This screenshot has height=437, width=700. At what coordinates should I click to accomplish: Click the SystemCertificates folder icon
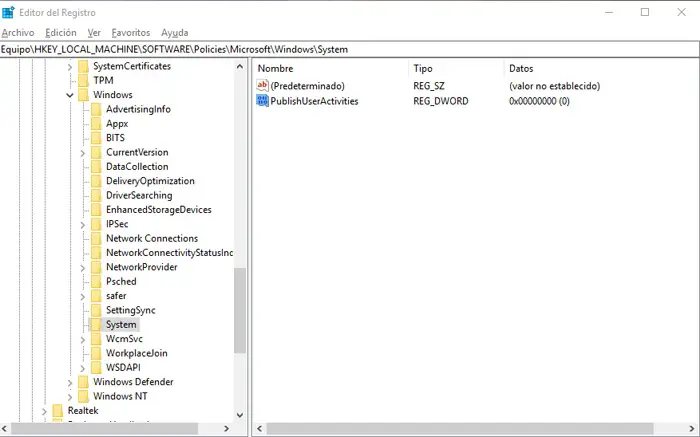[x=83, y=66]
